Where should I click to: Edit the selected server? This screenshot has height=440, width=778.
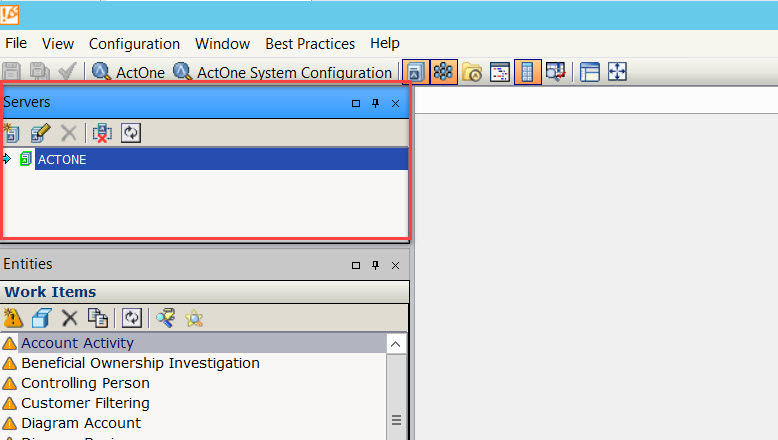click(x=40, y=133)
